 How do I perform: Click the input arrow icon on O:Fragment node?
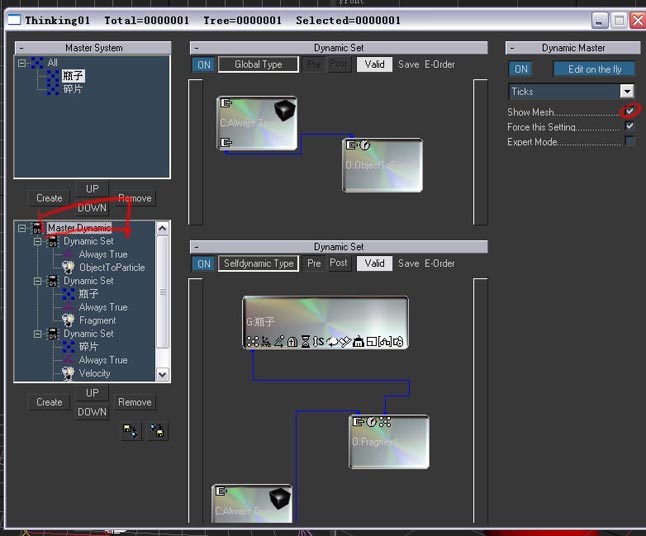[358, 422]
